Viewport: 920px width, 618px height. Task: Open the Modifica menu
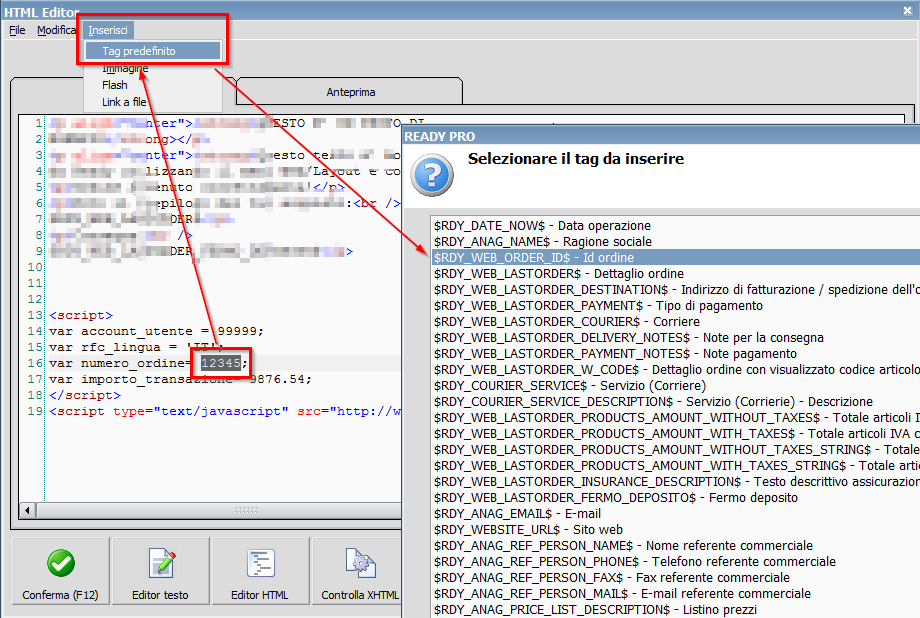[x=56, y=30]
